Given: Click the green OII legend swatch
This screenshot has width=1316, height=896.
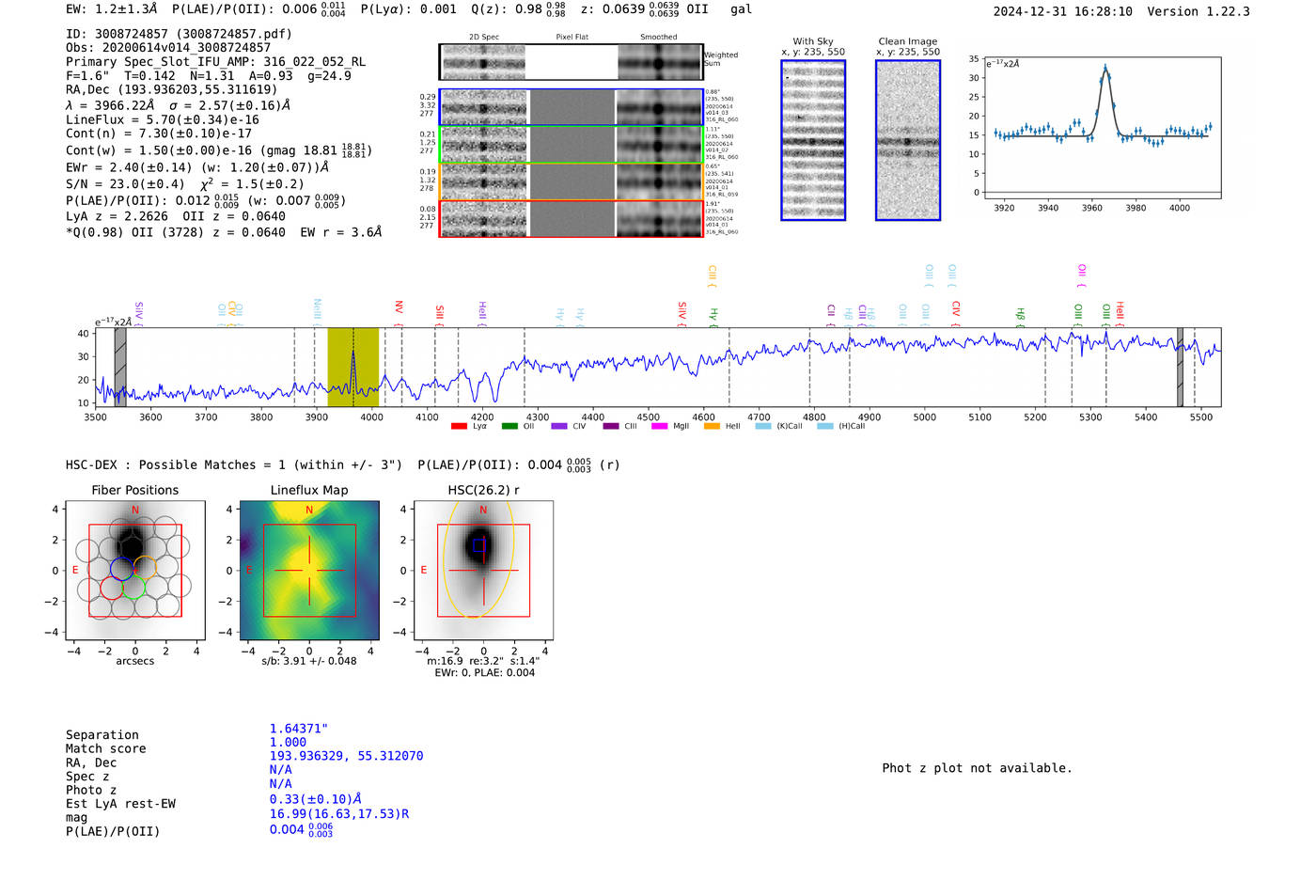Looking at the screenshot, I should pyautogui.click(x=509, y=427).
